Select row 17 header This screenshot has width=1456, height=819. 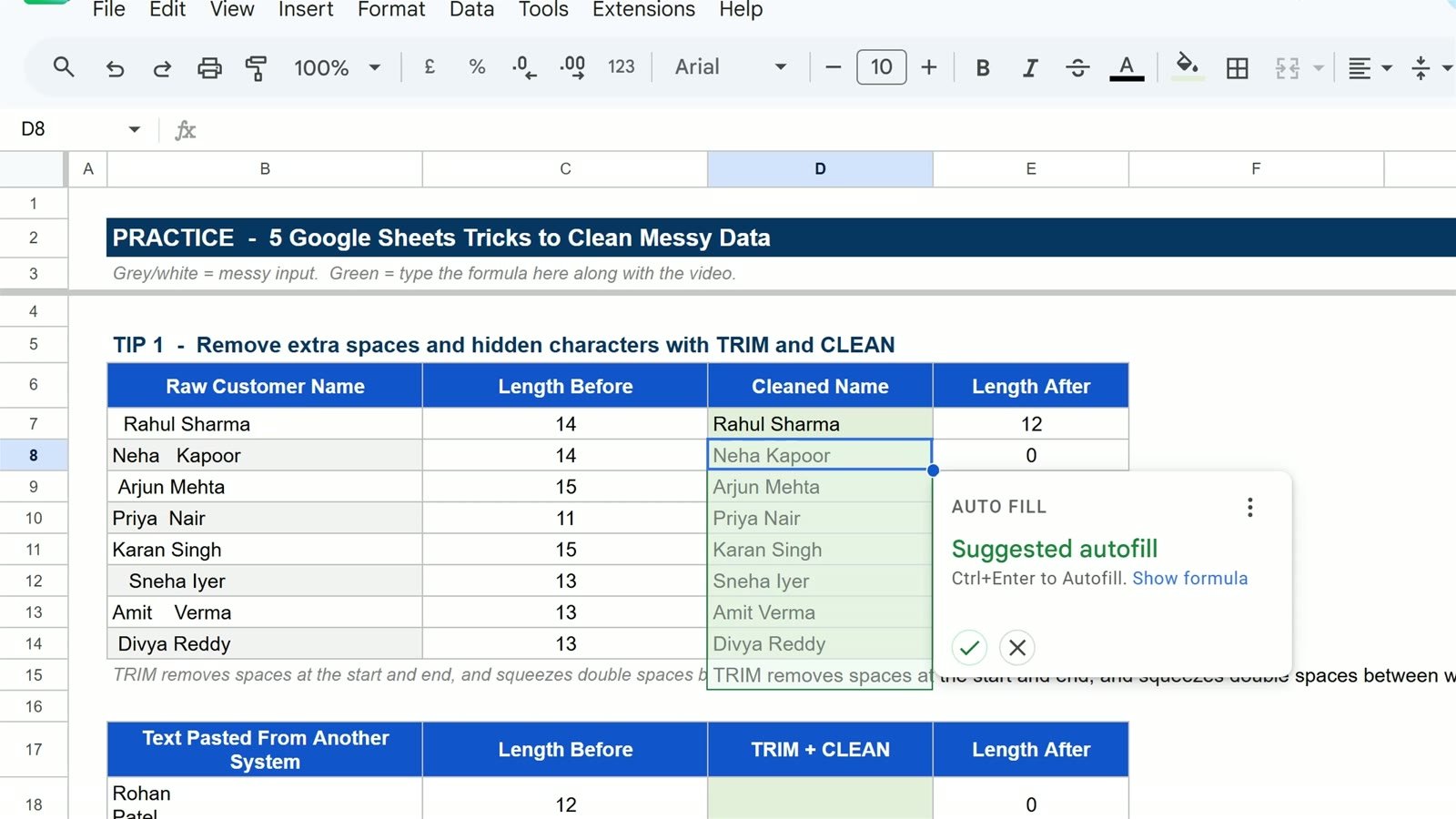[34, 749]
